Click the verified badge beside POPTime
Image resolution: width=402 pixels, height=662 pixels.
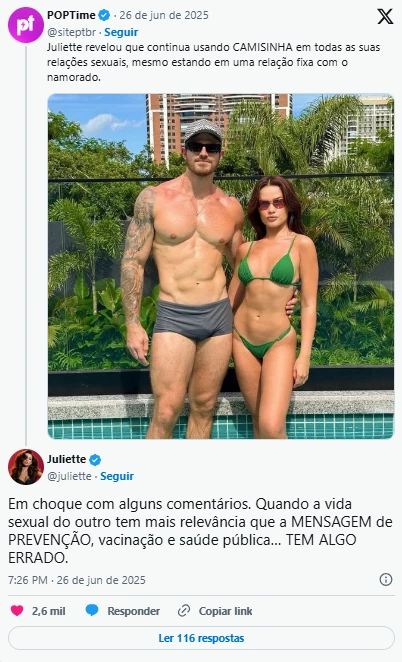coord(104,16)
